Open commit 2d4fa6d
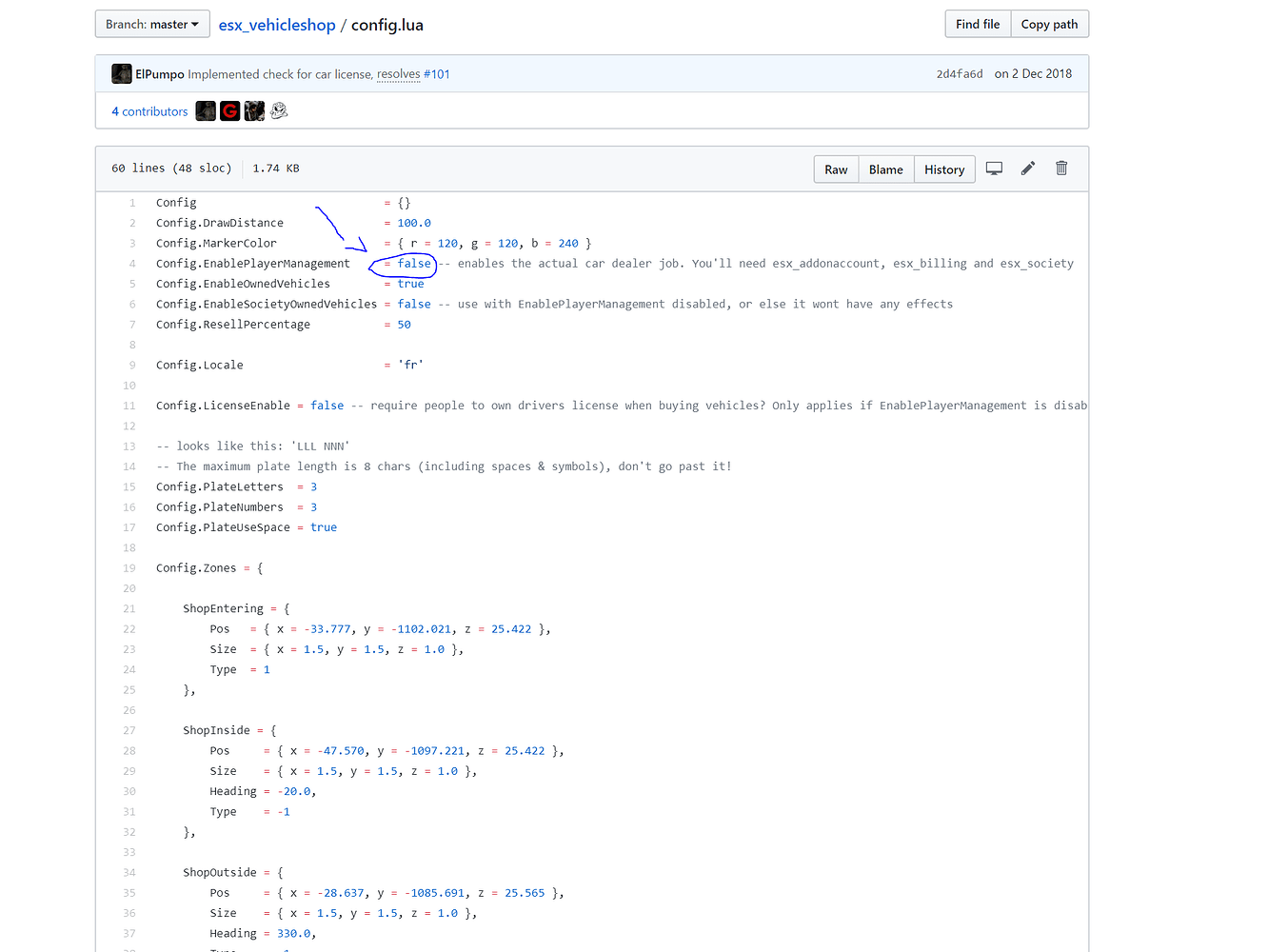Screen dimensions: 1268x952 [960, 73]
